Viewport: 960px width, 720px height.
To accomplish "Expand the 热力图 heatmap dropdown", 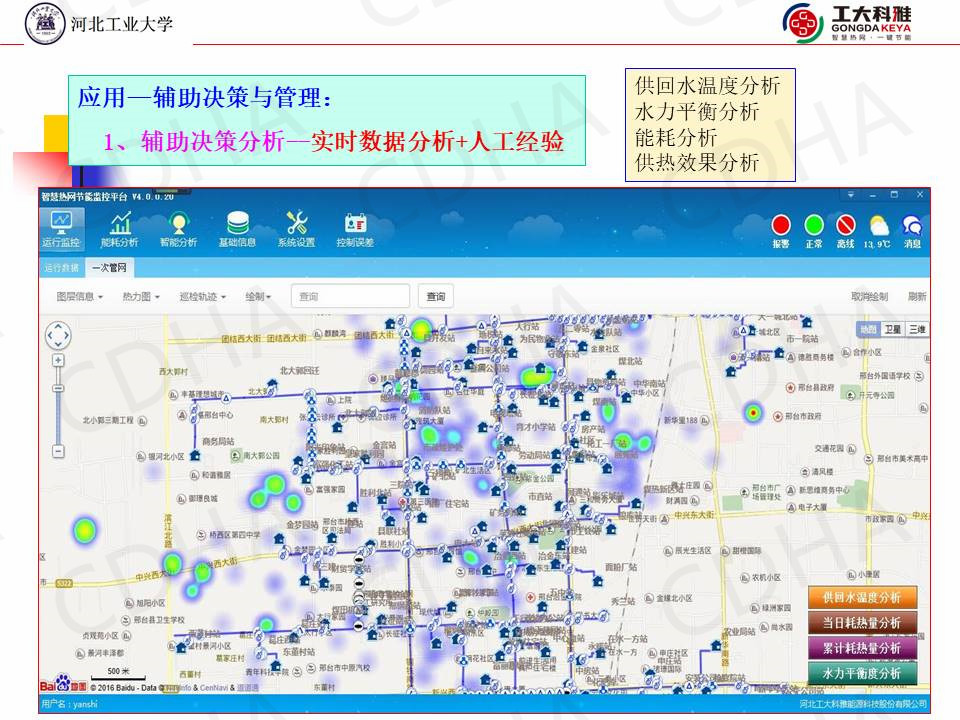I will [x=141, y=296].
